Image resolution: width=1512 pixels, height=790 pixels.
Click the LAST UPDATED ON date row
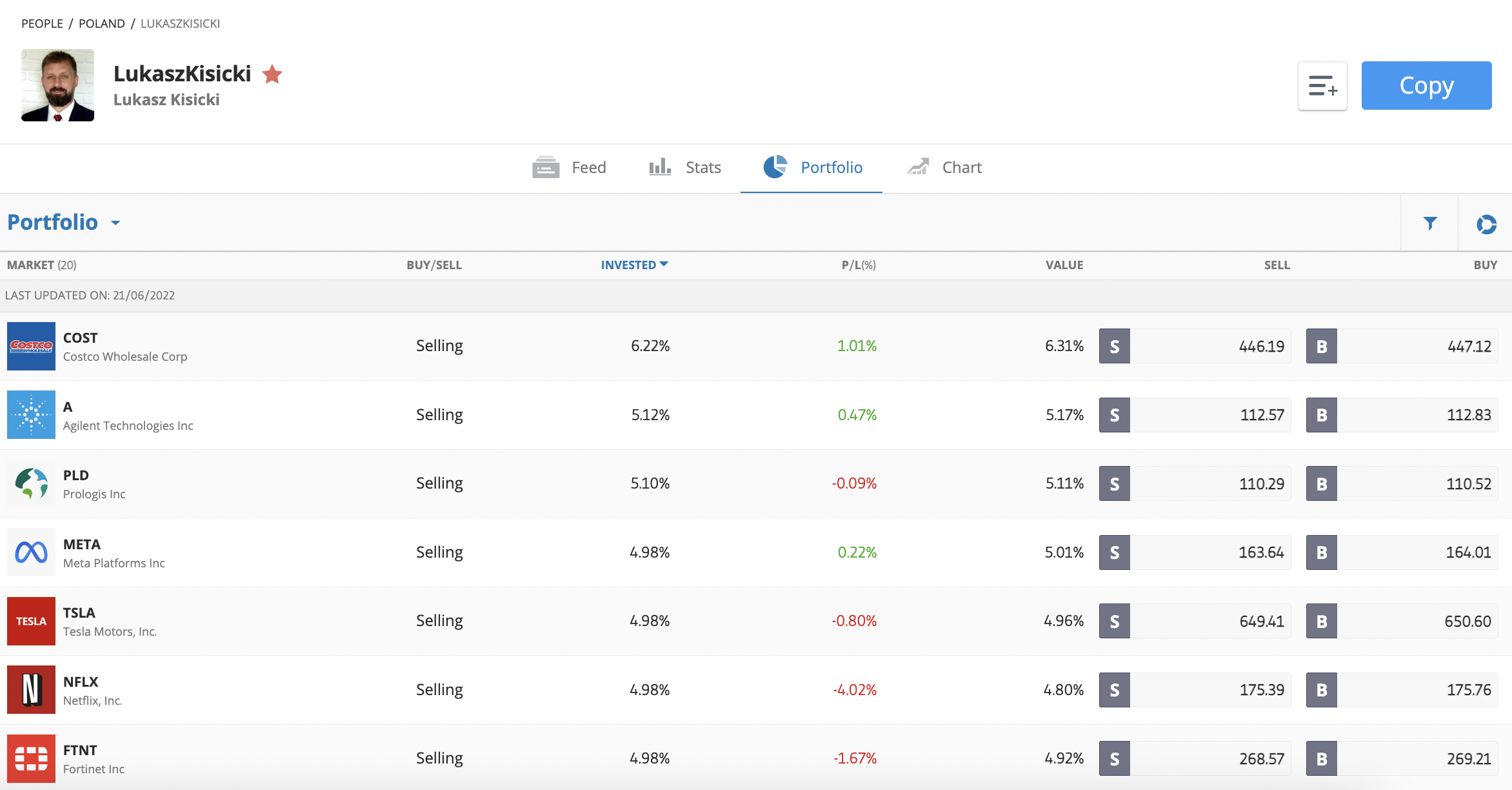[756, 296]
